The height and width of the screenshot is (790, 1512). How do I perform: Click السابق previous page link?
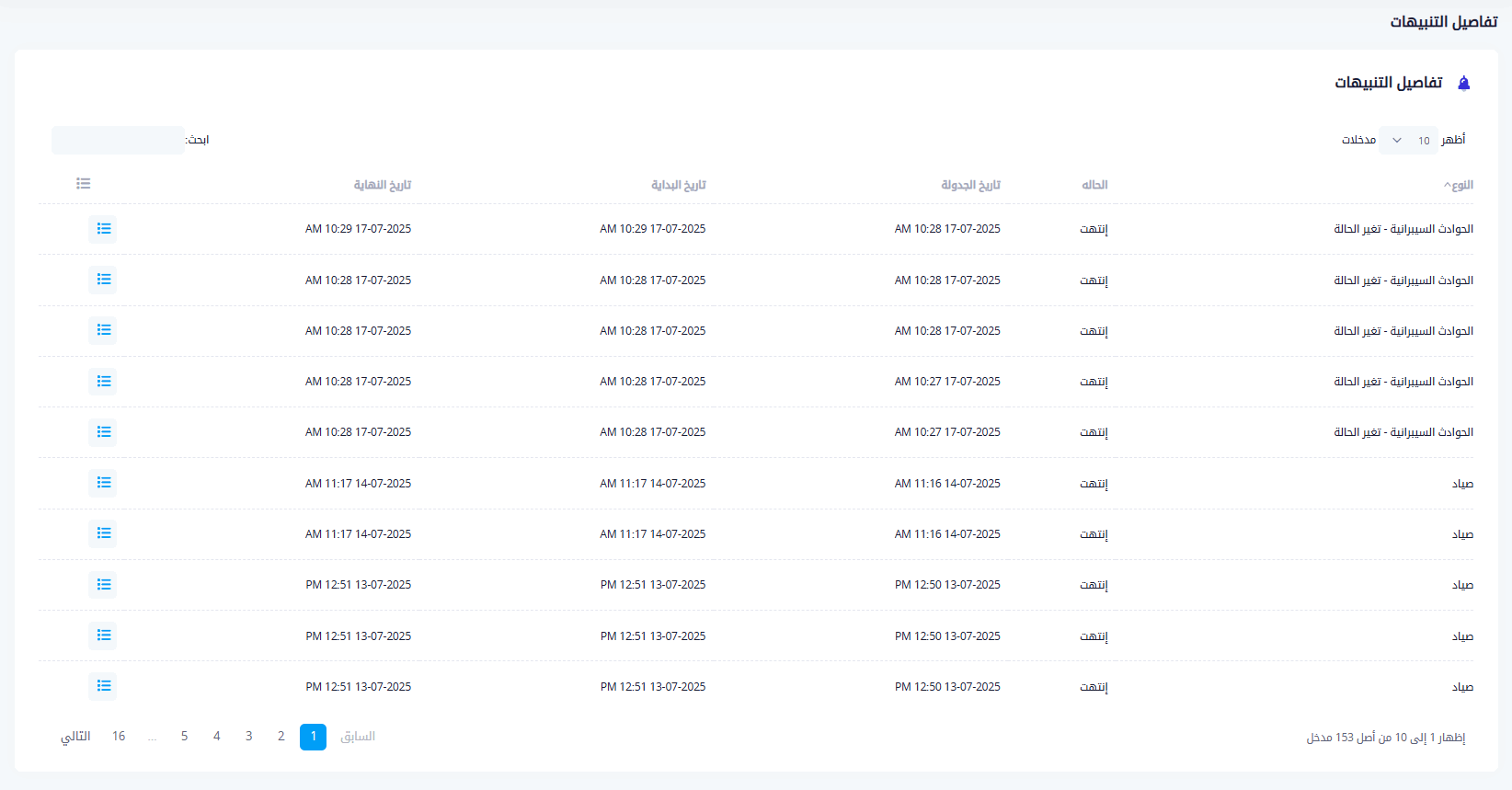click(x=358, y=737)
